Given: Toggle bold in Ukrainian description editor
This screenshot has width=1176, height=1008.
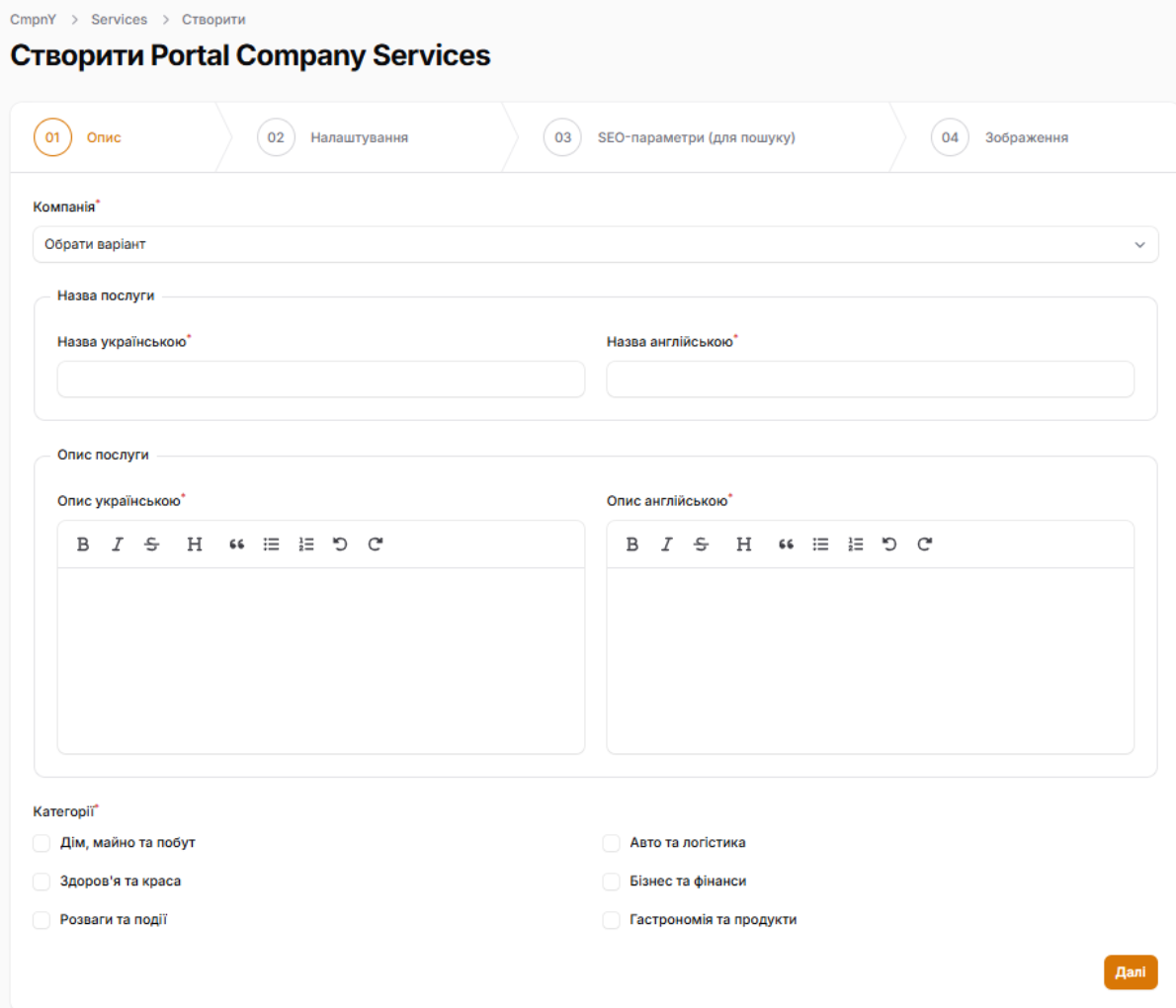Looking at the screenshot, I should click(x=83, y=545).
